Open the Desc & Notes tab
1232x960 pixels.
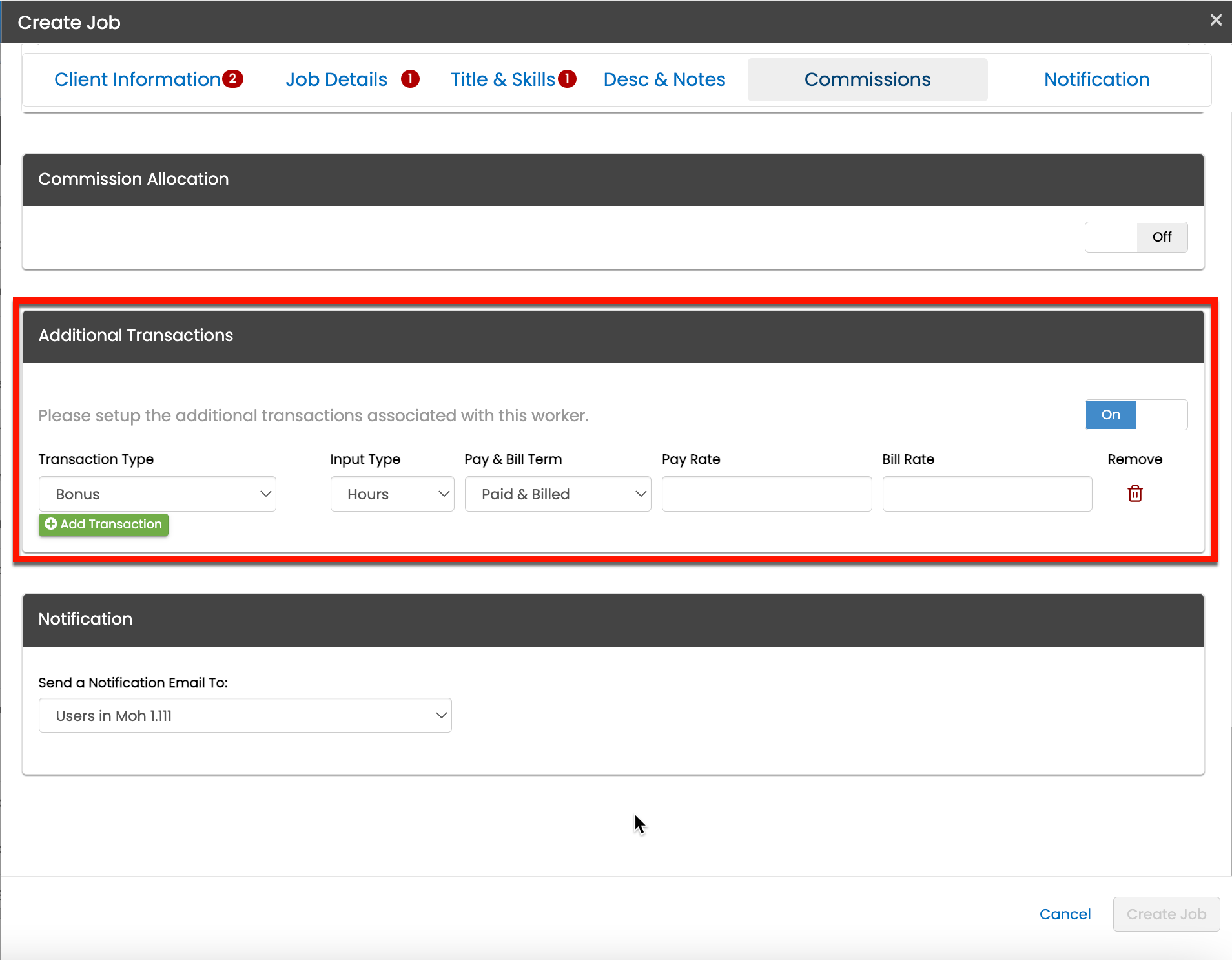pyautogui.click(x=664, y=79)
